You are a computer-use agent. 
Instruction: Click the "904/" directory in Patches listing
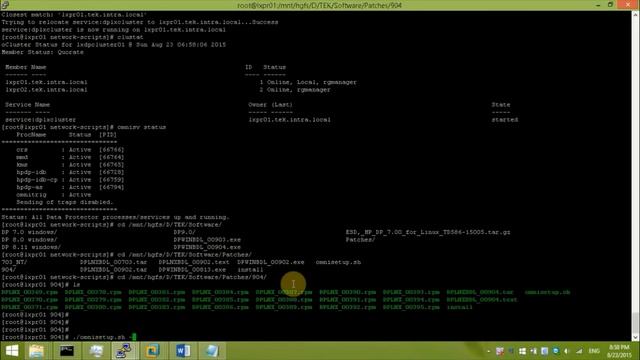(9, 269)
